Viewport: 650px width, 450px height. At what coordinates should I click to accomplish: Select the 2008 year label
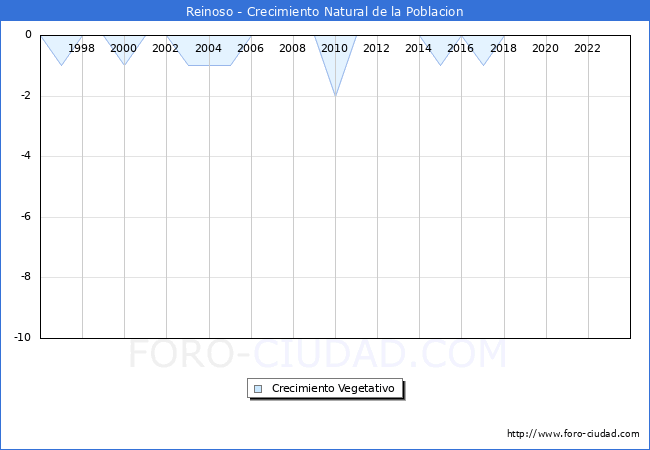pyautogui.click(x=292, y=48)
